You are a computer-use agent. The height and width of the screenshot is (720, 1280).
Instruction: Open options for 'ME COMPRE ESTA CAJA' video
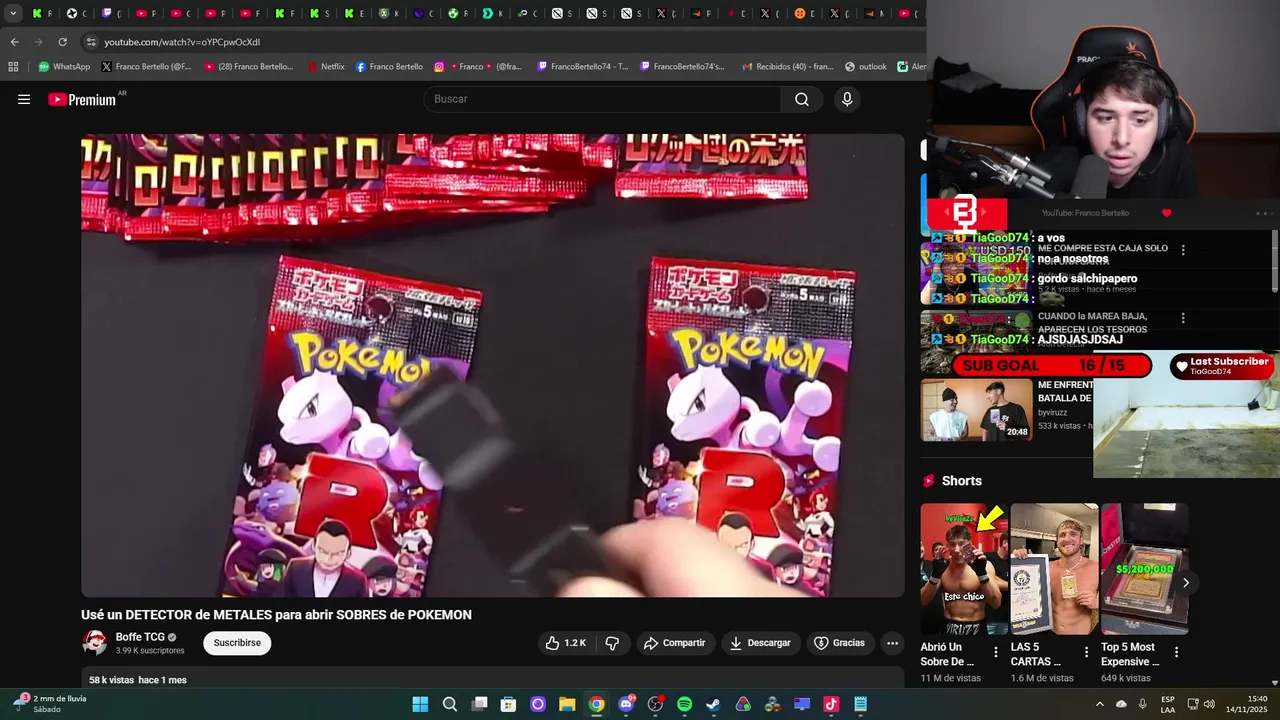pyautogui.click(x=1183, y=250)
